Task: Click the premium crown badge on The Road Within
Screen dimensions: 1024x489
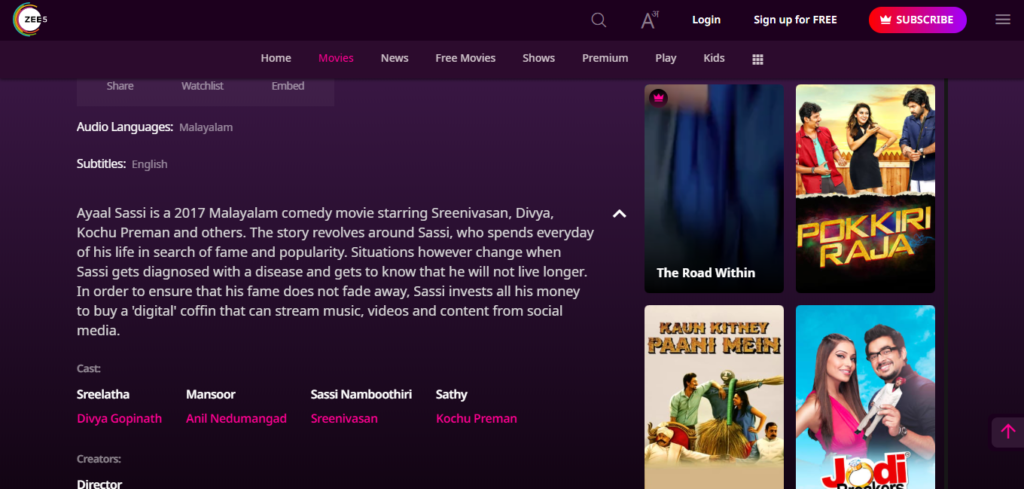Action: coord(658,98)
